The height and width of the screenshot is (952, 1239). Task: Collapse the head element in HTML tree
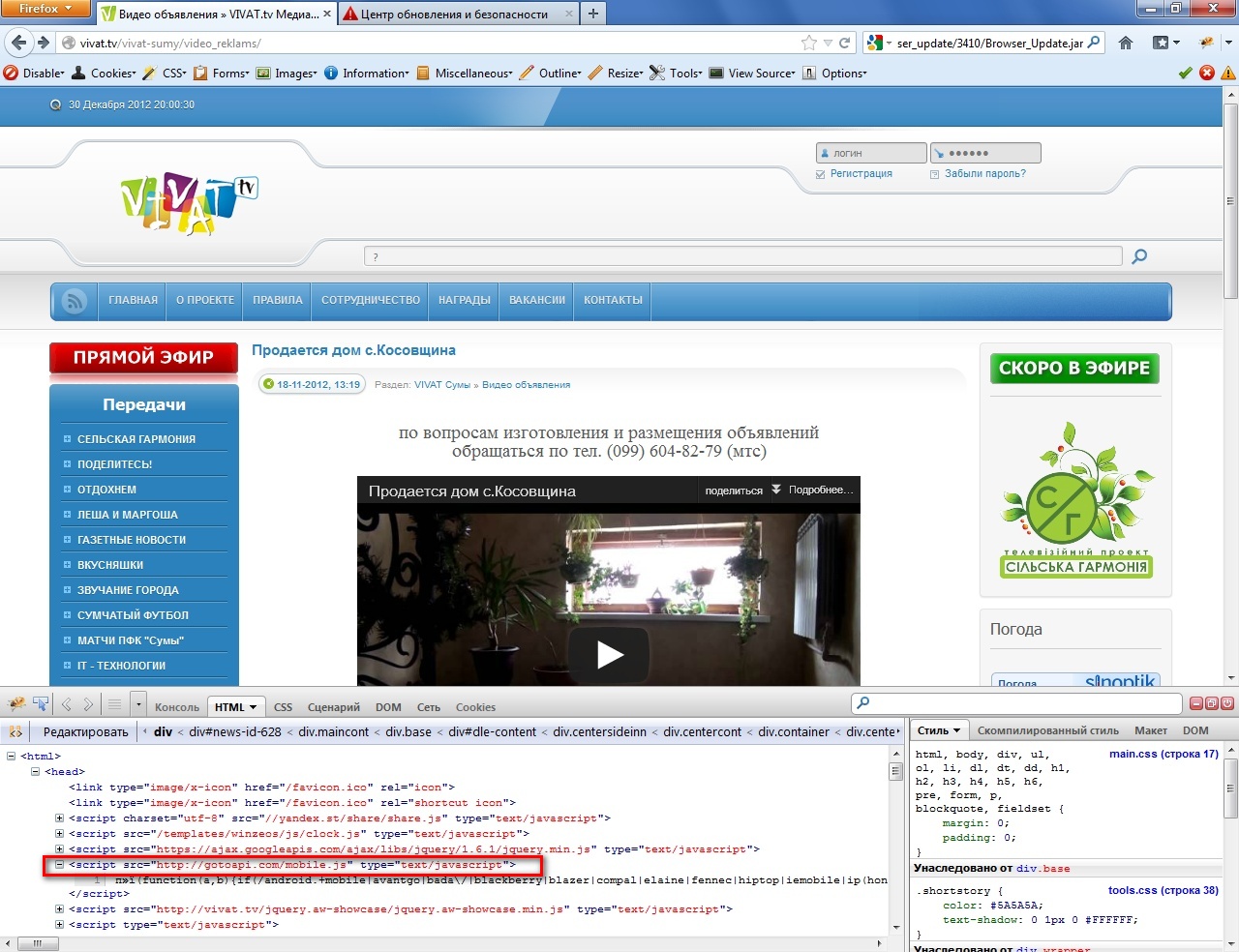click(x=35, y=772)
